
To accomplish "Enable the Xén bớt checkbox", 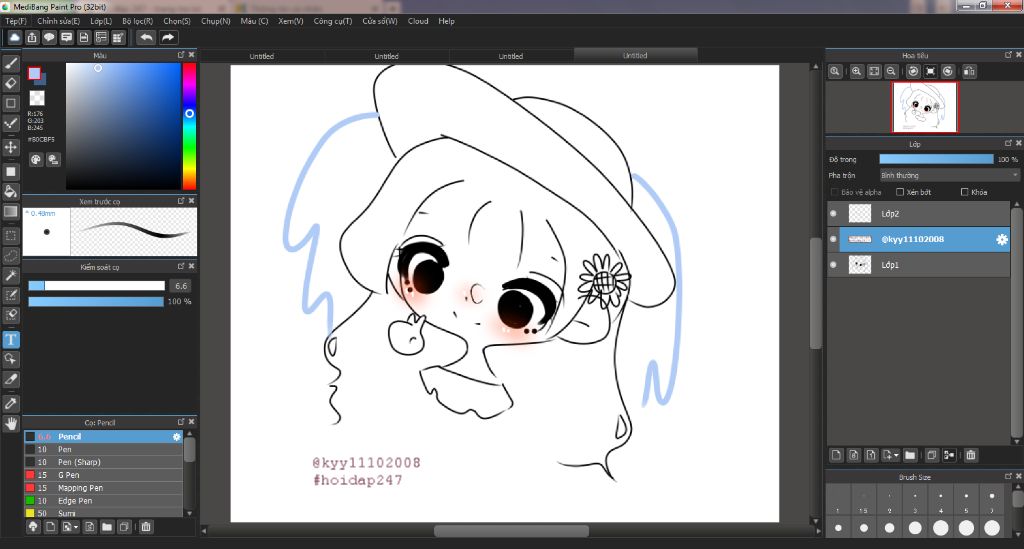I will coord(900,192).
